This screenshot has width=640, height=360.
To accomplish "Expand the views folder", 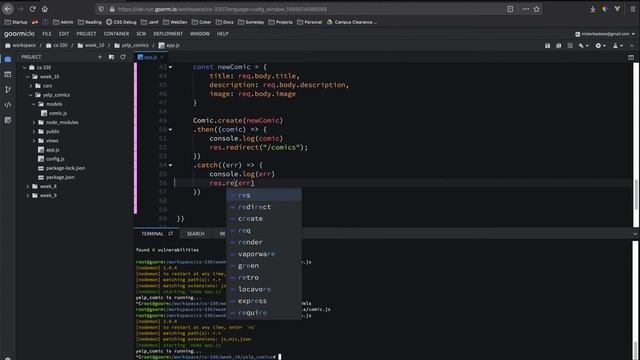I will tap(34, 141).
